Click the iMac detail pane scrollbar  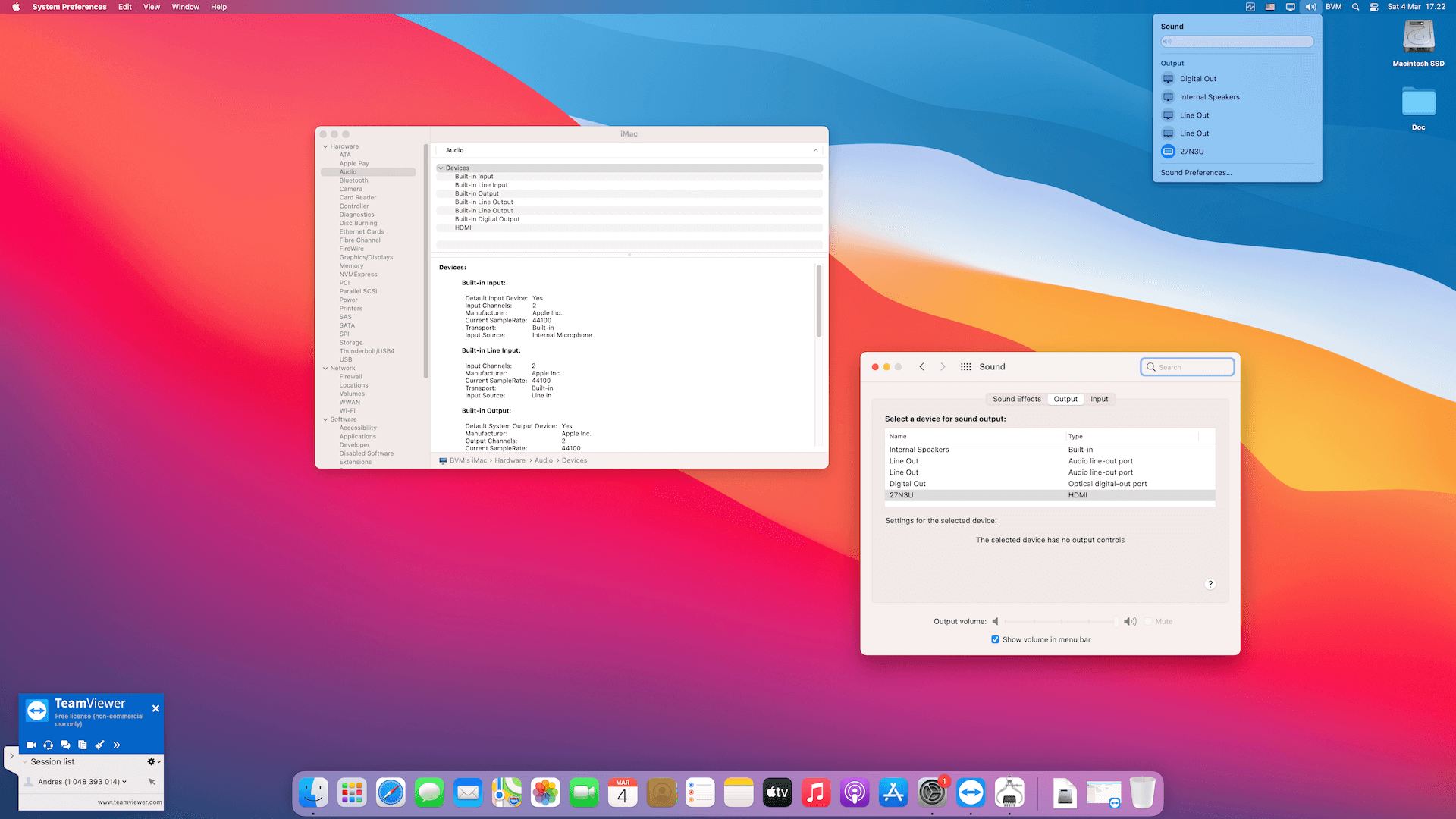818,301
